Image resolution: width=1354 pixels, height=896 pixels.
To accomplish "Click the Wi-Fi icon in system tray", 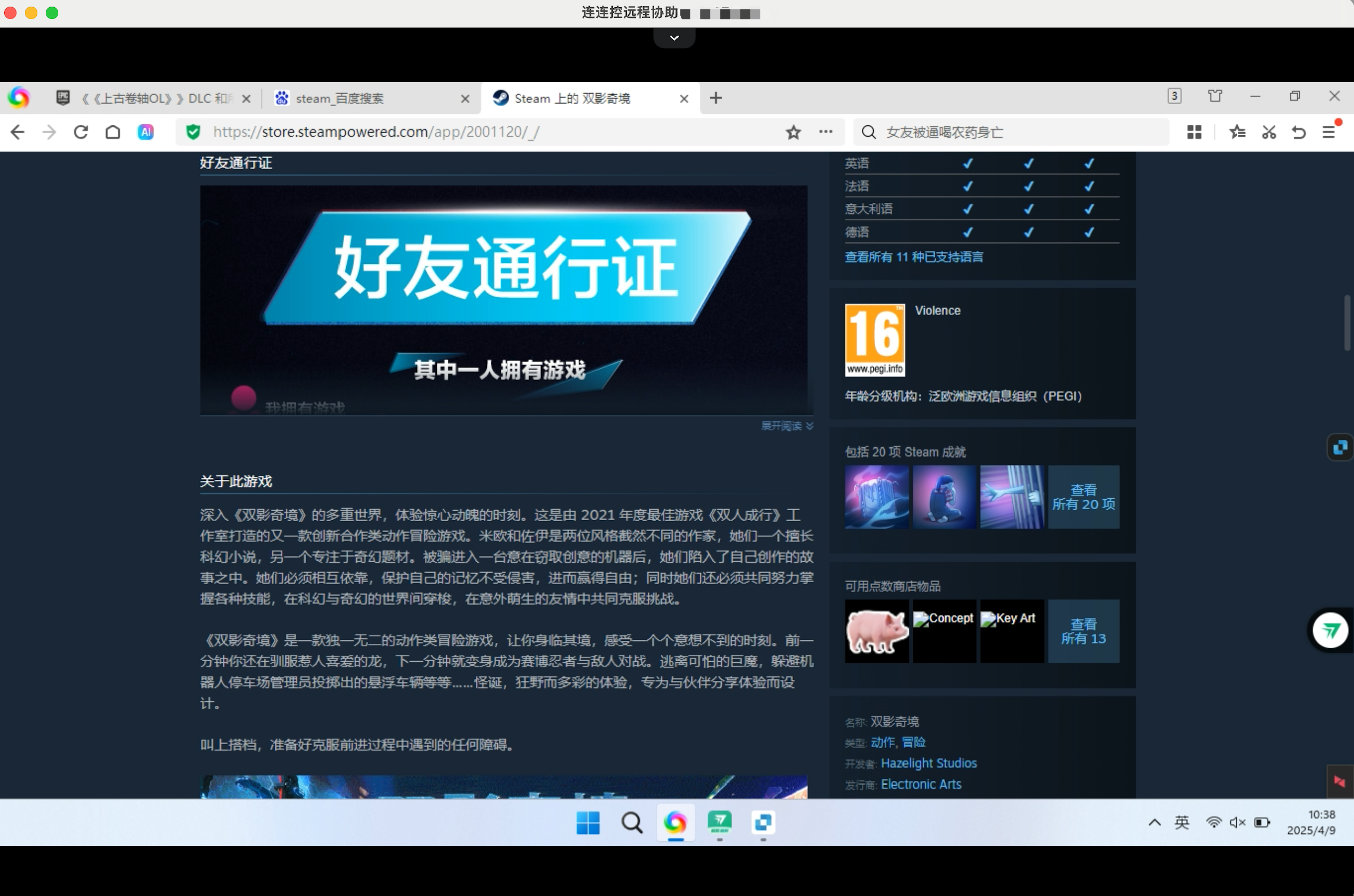I will [x=1213, y=822].
